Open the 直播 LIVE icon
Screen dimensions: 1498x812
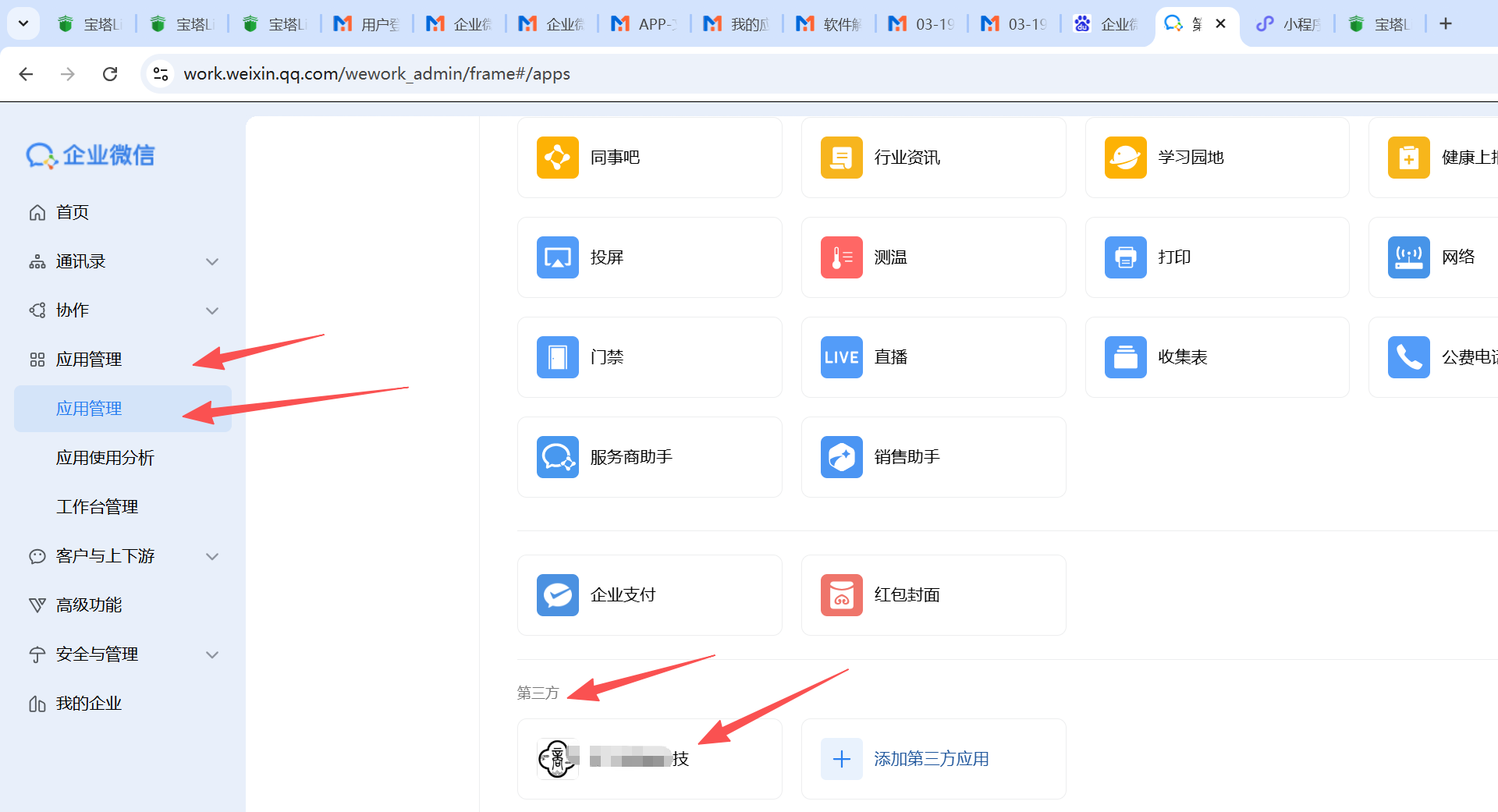841,357
